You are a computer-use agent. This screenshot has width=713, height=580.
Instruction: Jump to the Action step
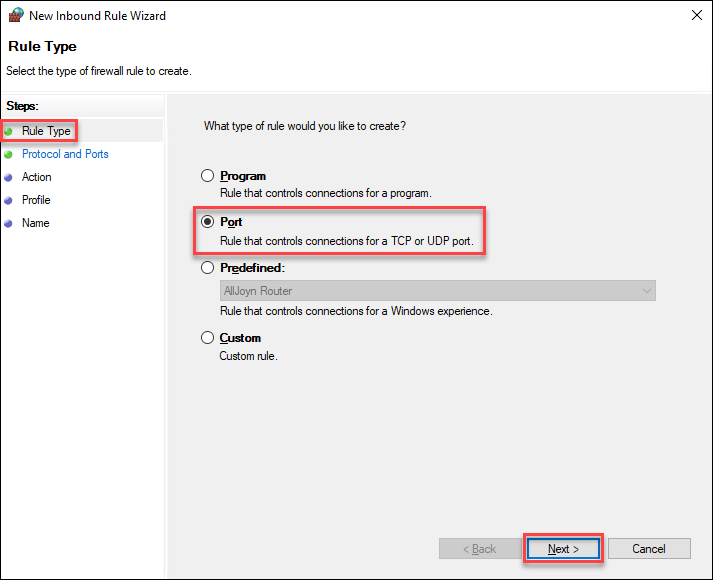click(37, 177)
